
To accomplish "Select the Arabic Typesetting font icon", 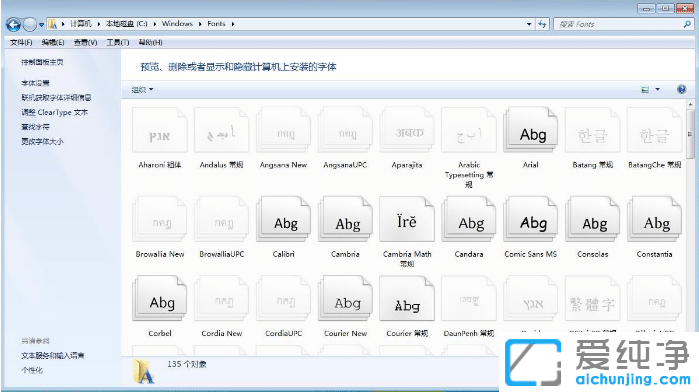I will tap(469, 130).
